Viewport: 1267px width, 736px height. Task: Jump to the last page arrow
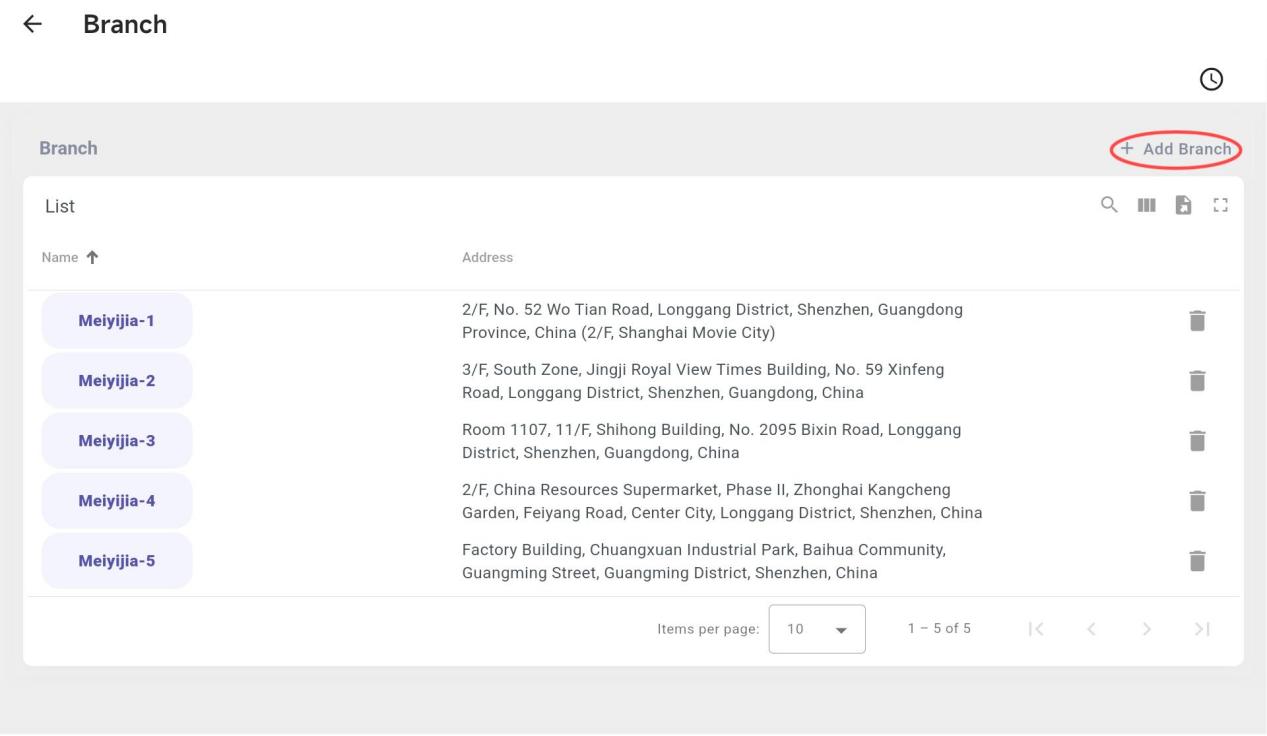pos(1203,629)
